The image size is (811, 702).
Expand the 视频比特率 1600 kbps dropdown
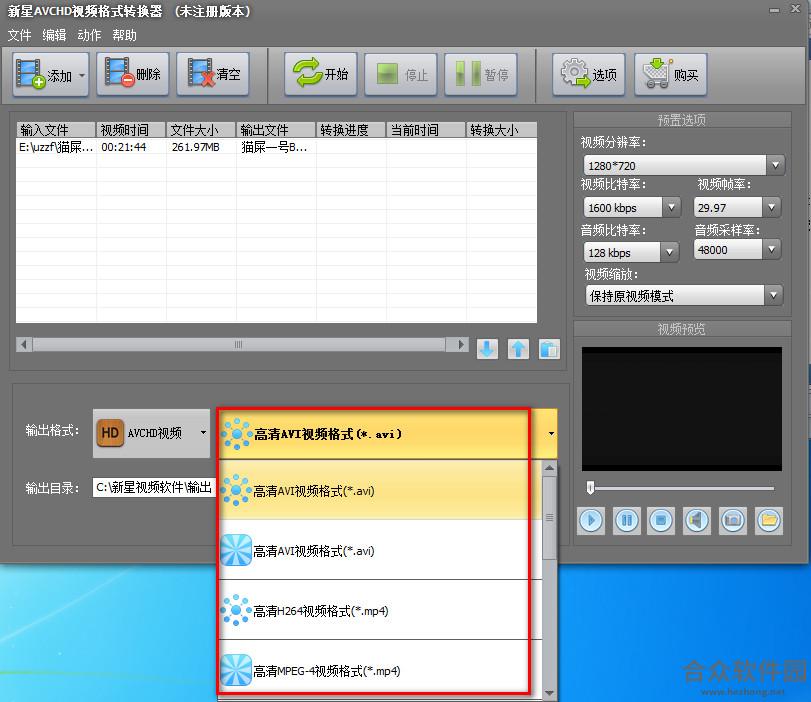(x=671, y=207)
